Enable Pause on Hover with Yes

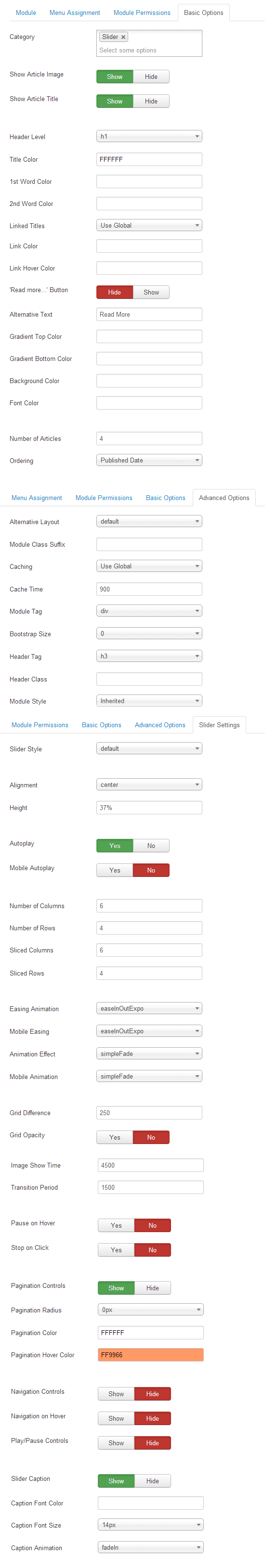[x=116, y=1226]
